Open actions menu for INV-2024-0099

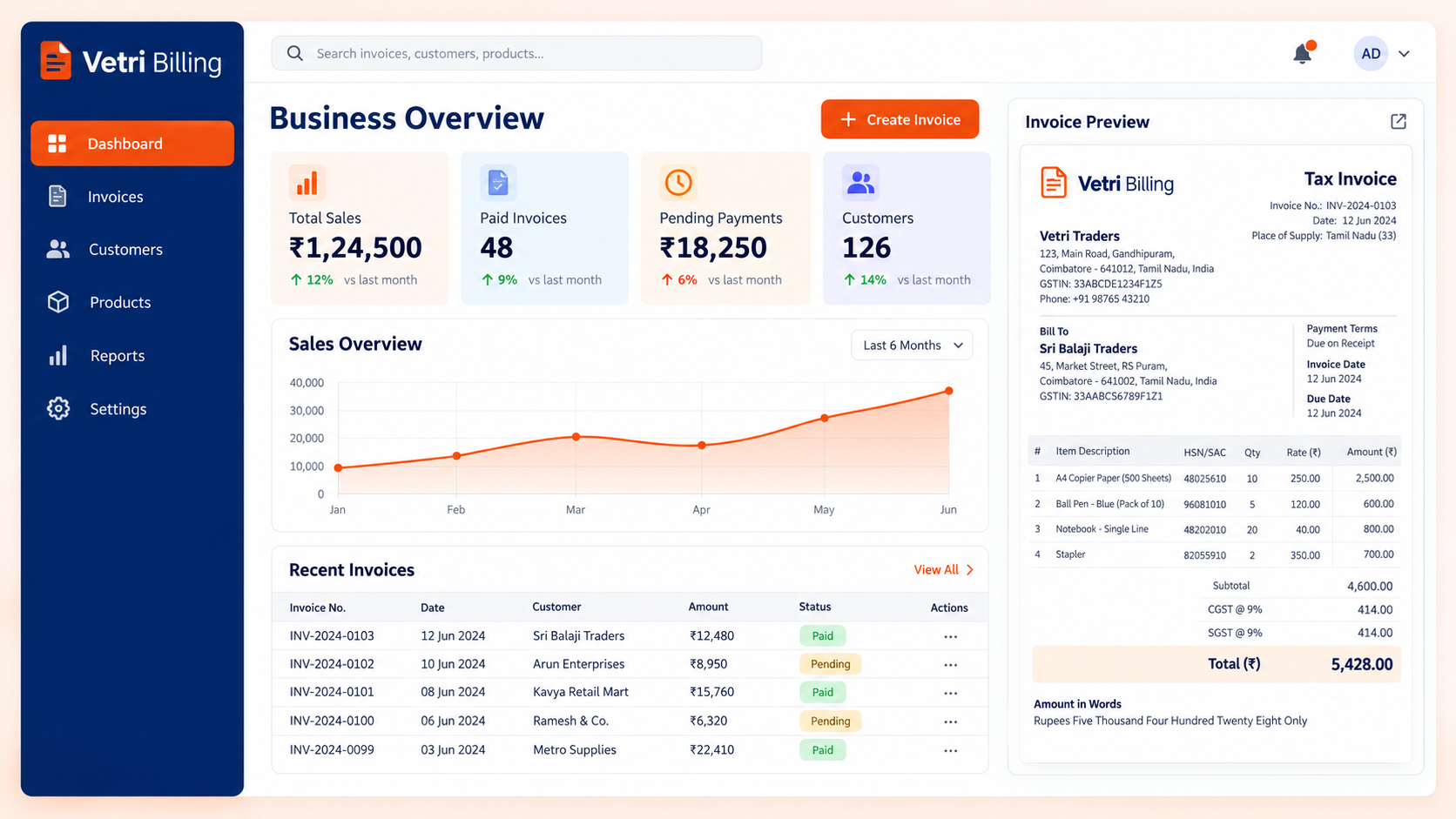[950, 750]
